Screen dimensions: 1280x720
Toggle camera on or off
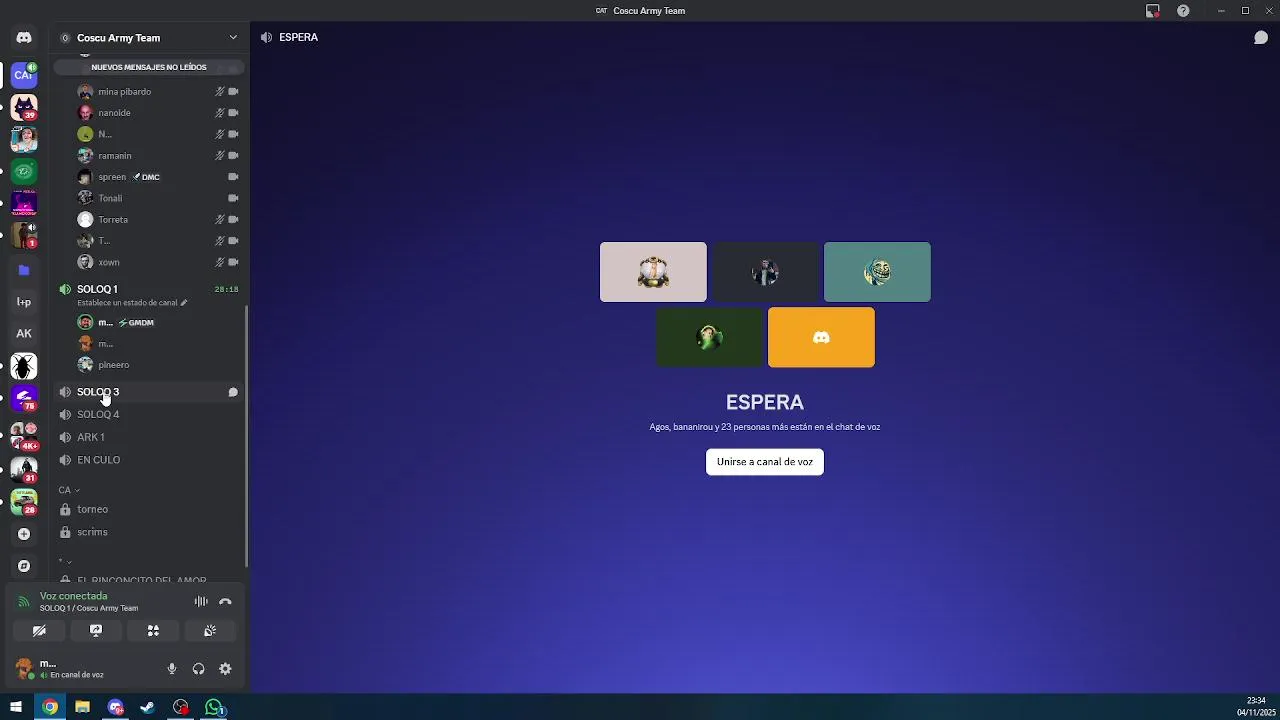pos(39,631)
